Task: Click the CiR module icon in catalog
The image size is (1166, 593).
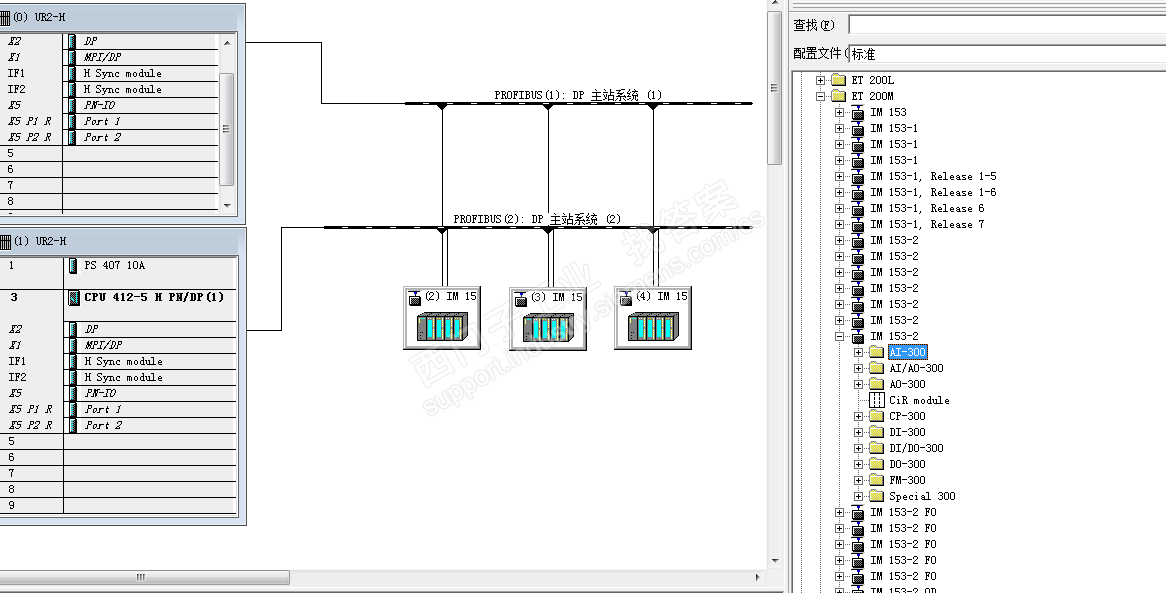Action: click(877, 400)
